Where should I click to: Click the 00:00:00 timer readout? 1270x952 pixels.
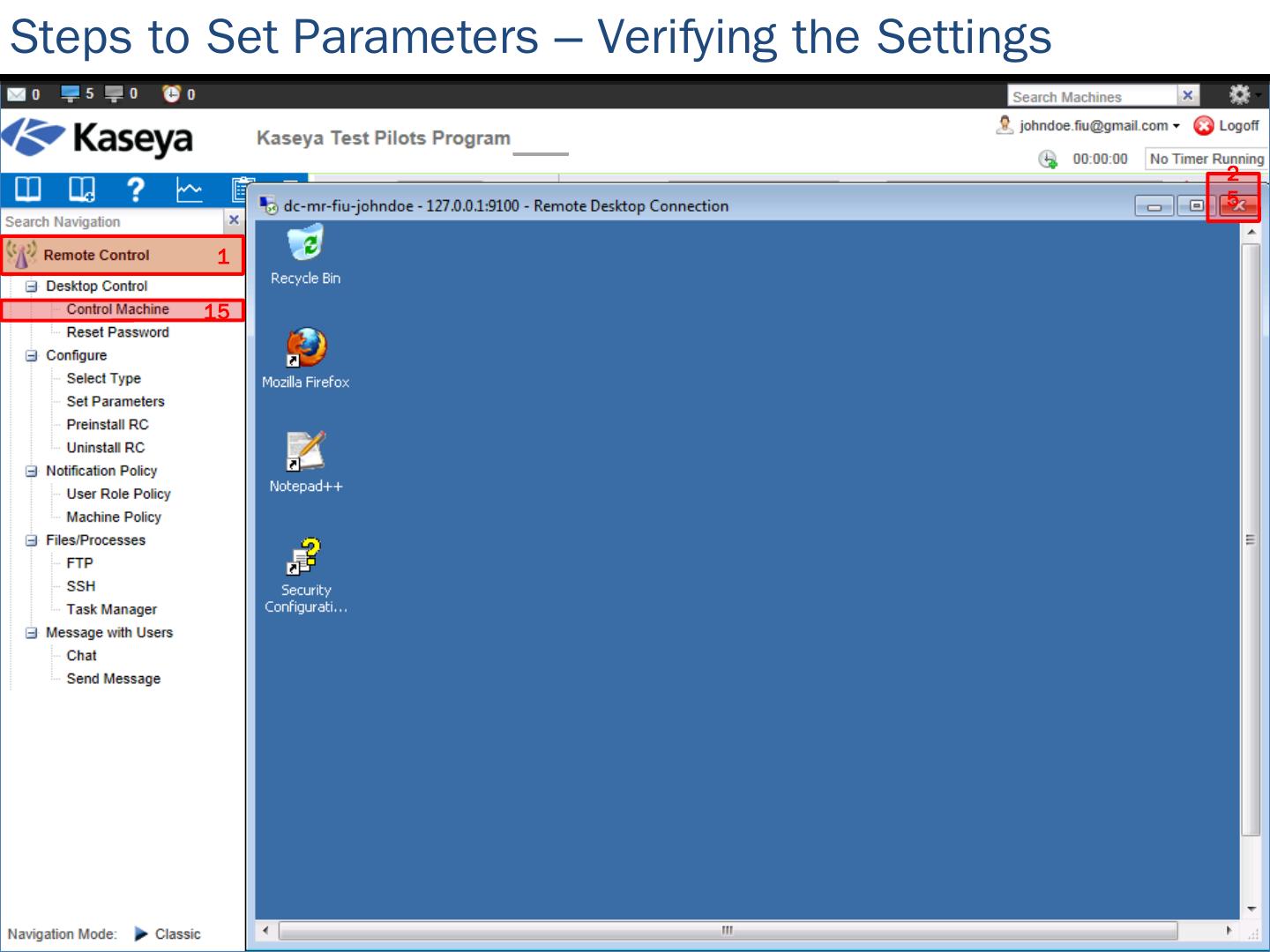[1100, 160]
